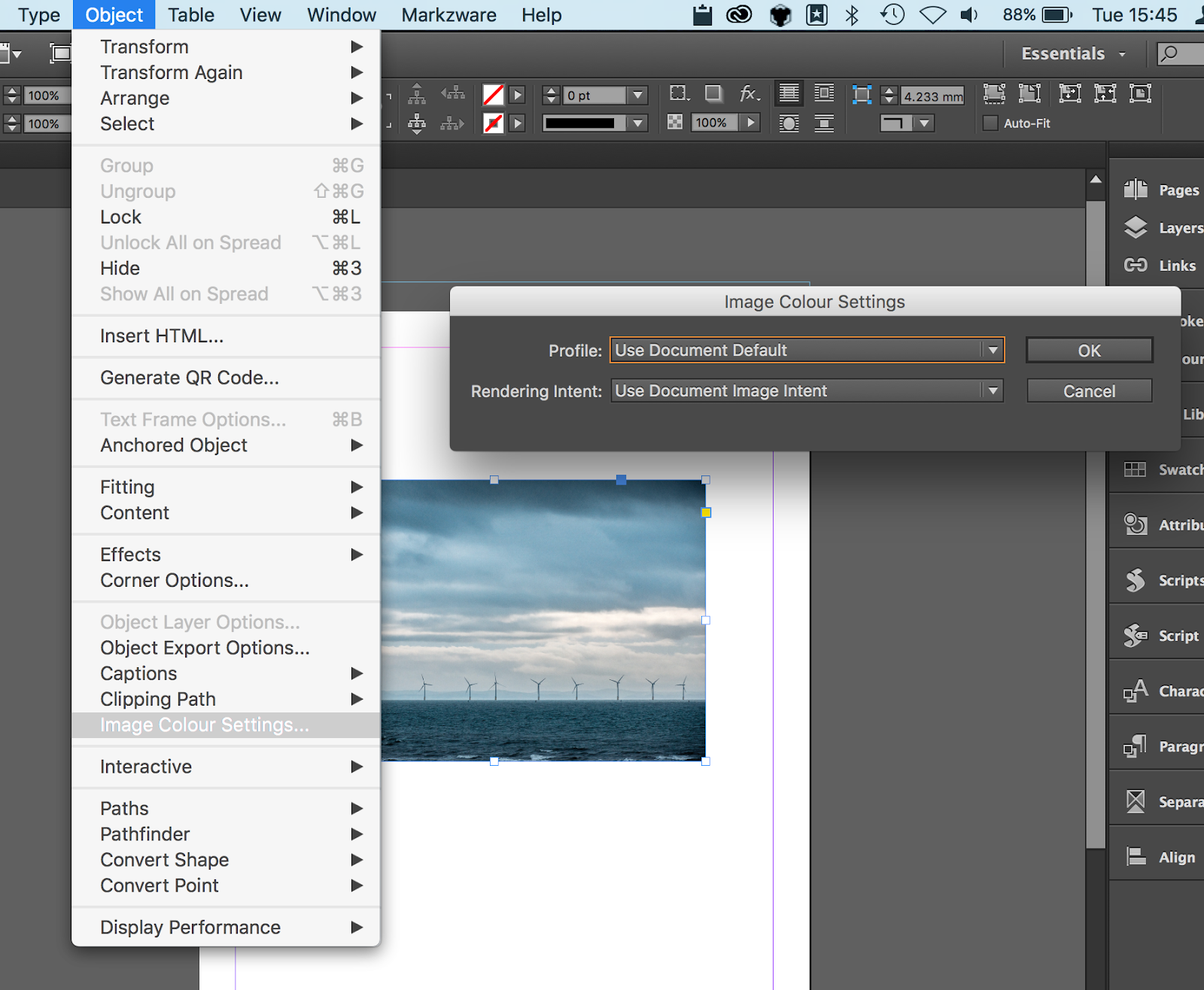Click the corner size stepper arrows
Viewport: 1204px width, 990px height.
pyautogui.click(x=889, y=96)
